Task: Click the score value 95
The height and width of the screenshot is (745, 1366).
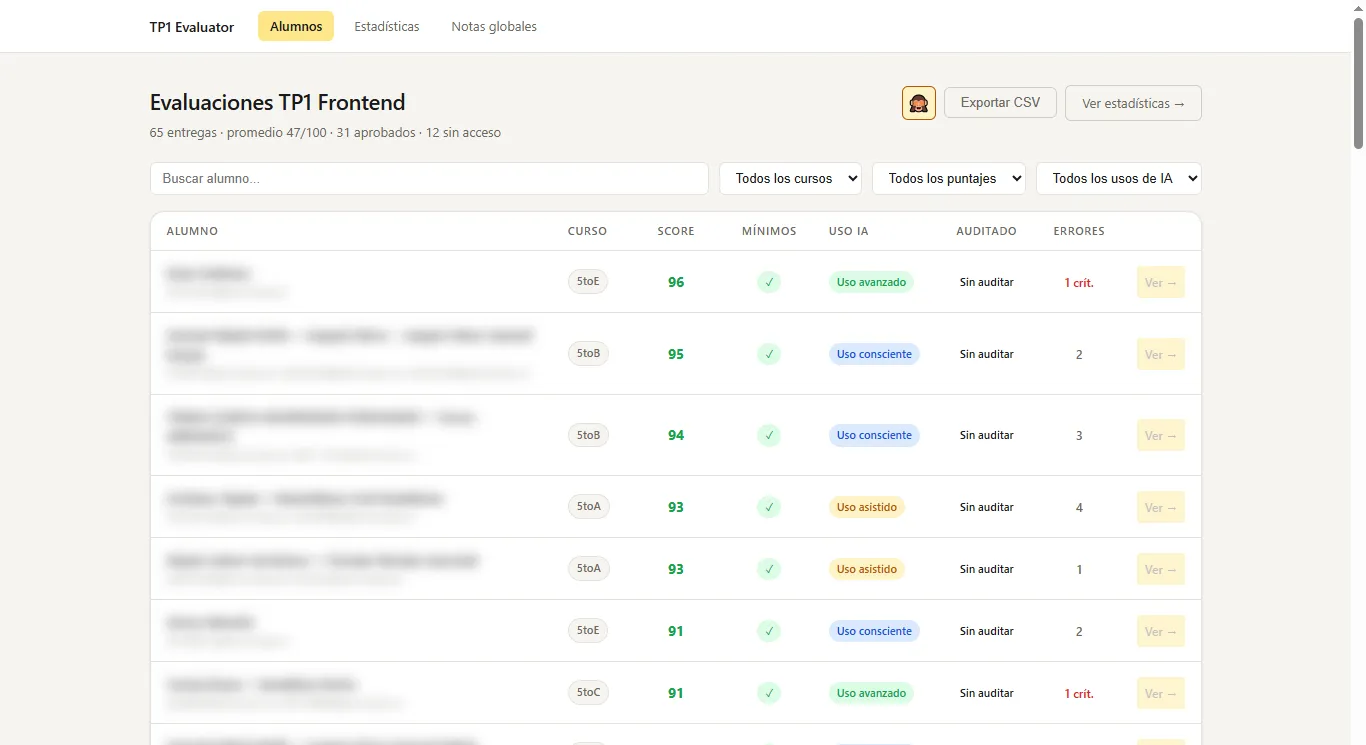Action: point(676,354)
